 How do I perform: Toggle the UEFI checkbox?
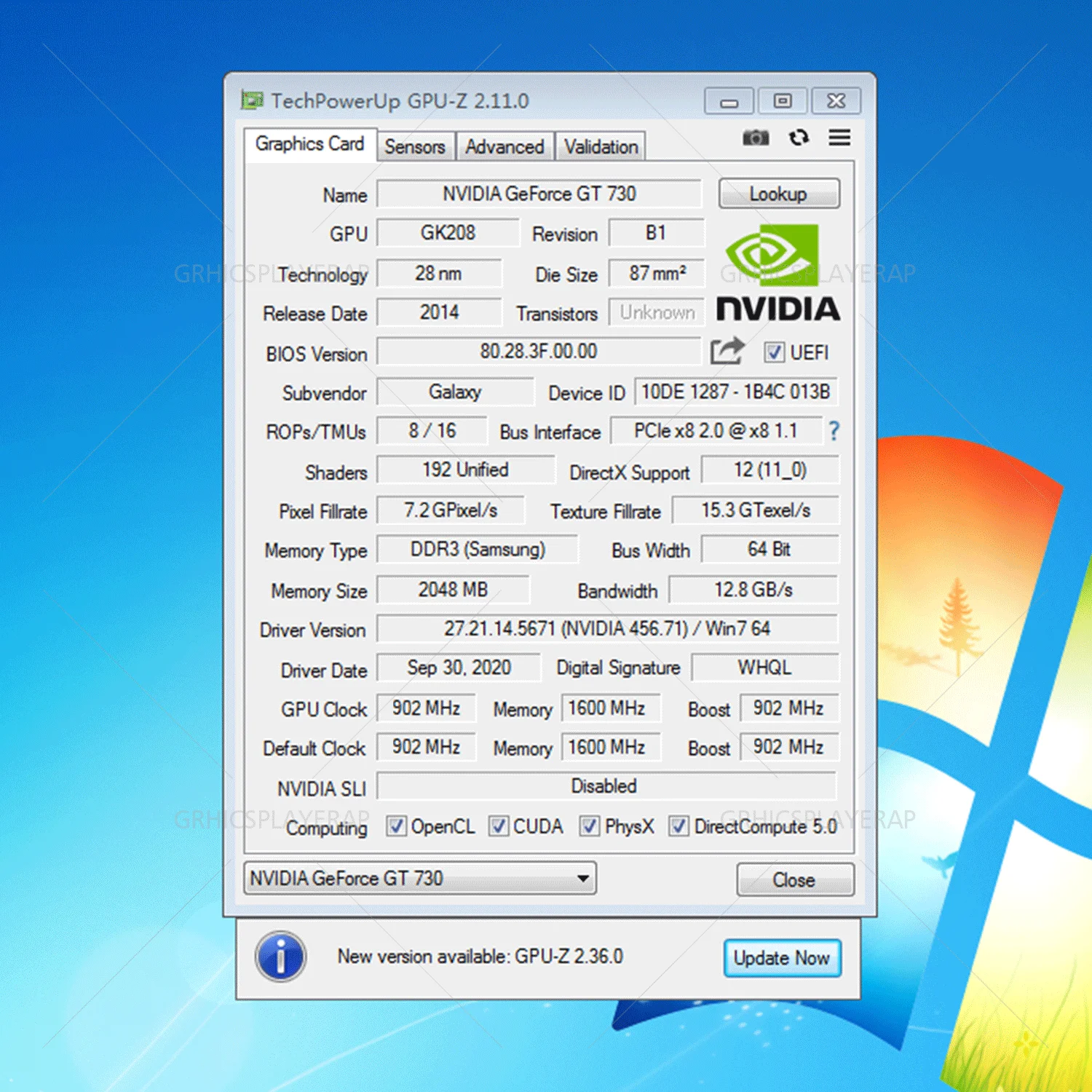pyautogui.click(x=773, y=353)
